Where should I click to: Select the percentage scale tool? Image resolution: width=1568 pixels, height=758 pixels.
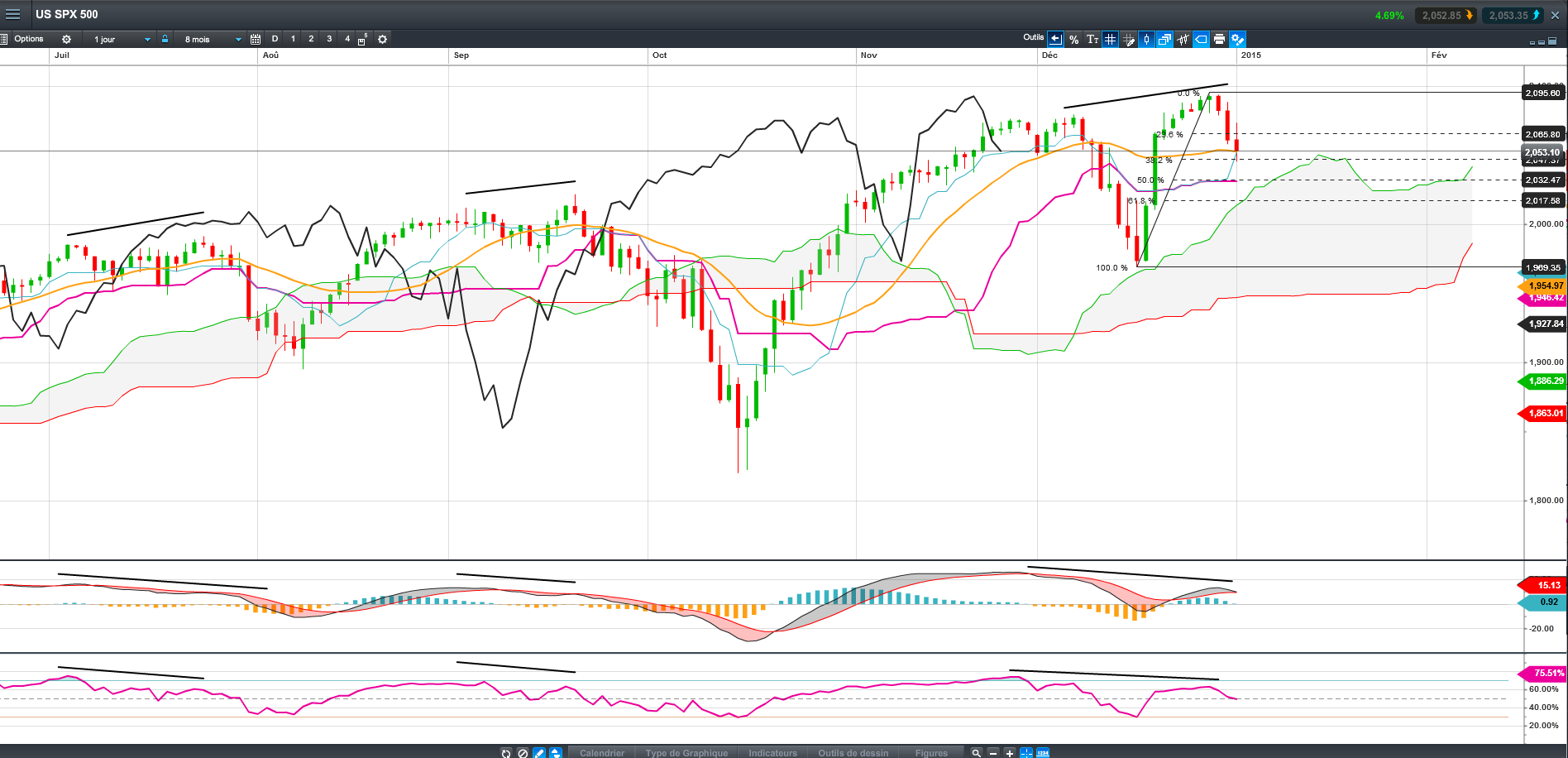1073,39
